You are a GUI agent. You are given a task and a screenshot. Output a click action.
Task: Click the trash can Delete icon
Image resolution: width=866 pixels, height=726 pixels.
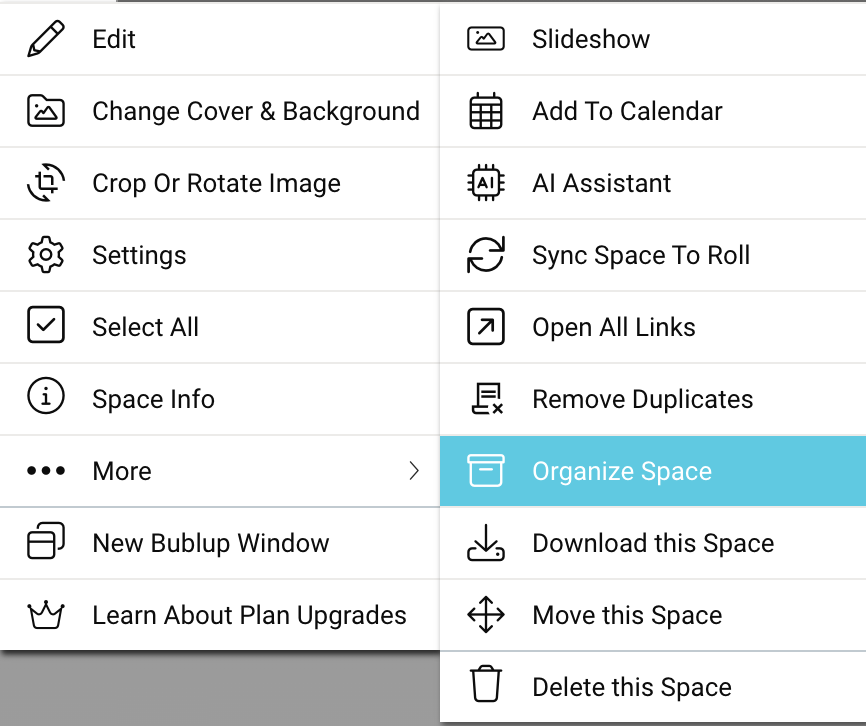pyautogui.click(x=486, y=687)
